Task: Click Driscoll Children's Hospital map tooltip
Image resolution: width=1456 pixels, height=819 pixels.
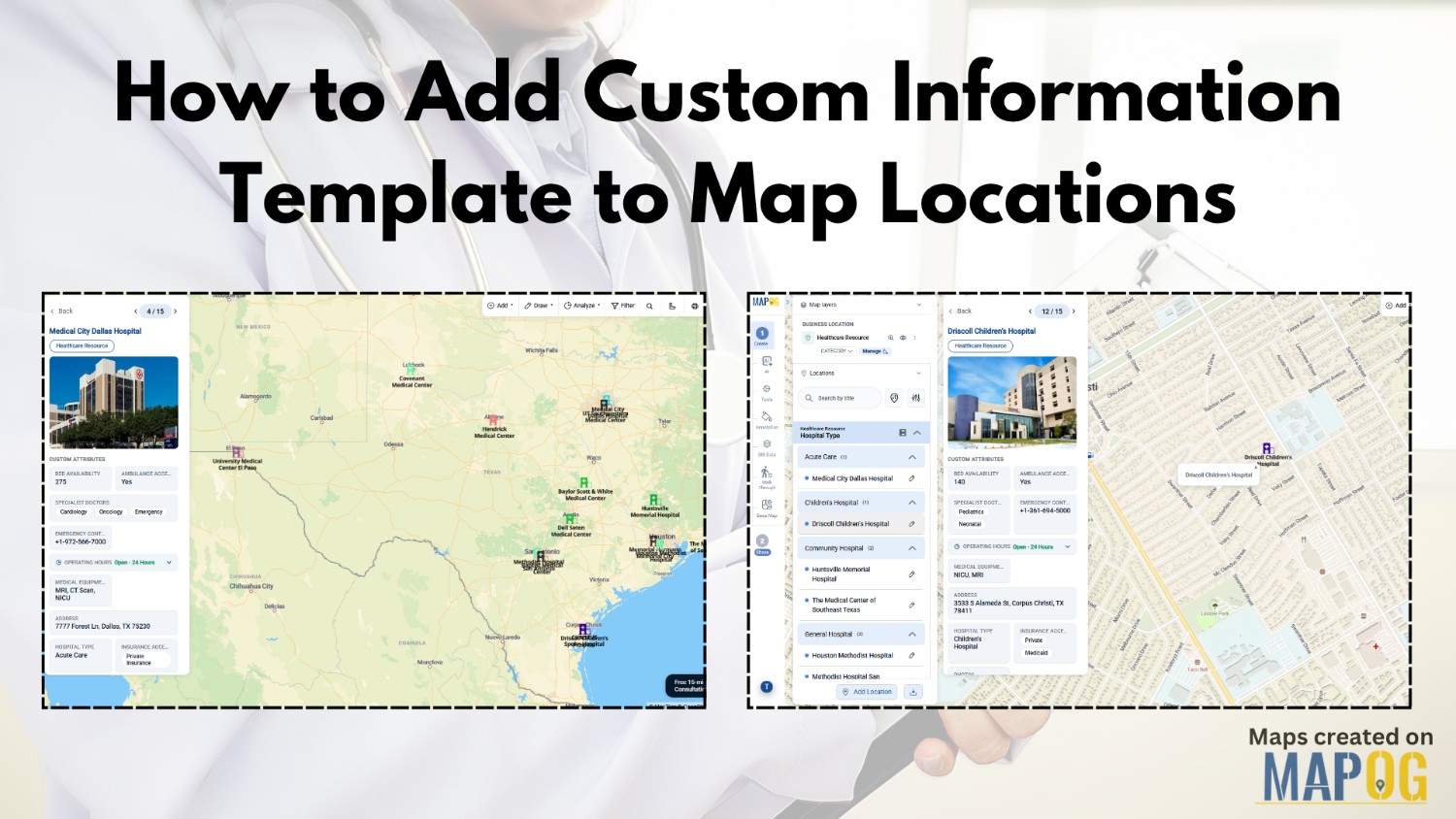Action: (x=1218, y=475)
